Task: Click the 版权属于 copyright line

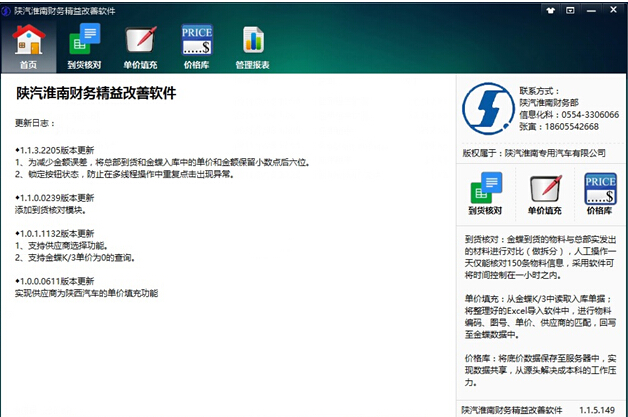Action: click(x=534, y=152)
